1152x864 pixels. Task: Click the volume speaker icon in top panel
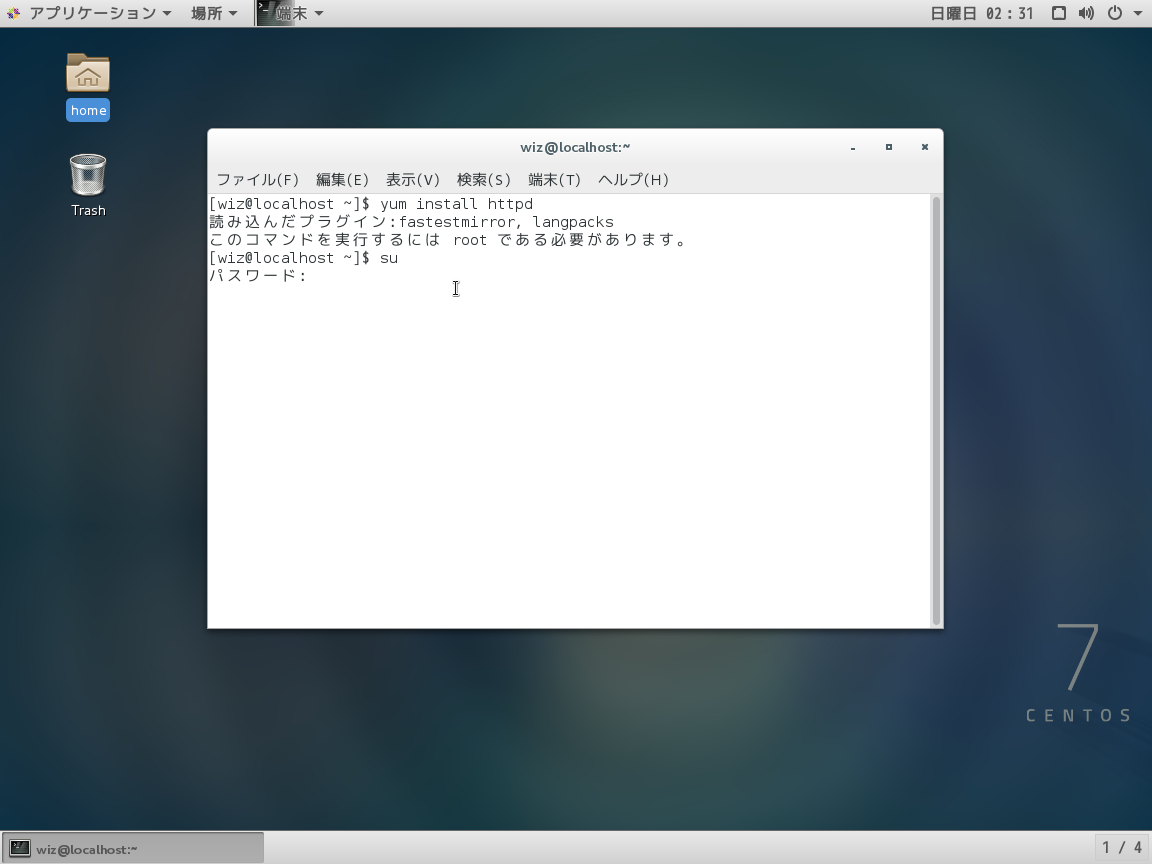point(1086,13)
